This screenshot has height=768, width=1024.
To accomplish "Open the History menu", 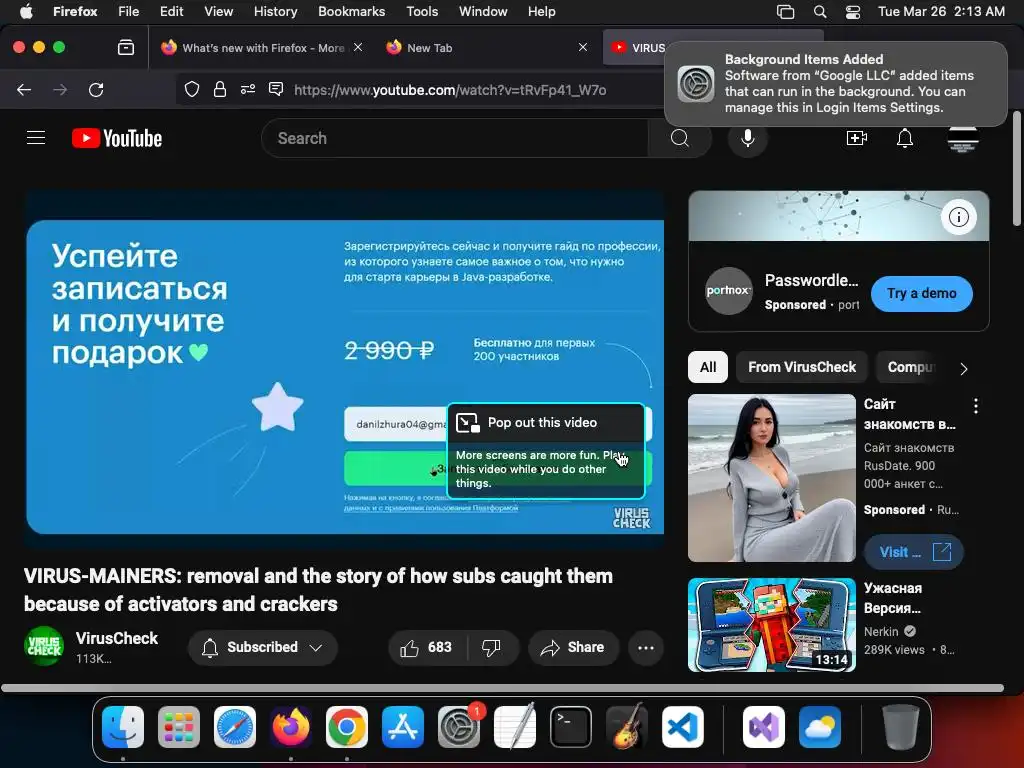I will click(275, 12).
